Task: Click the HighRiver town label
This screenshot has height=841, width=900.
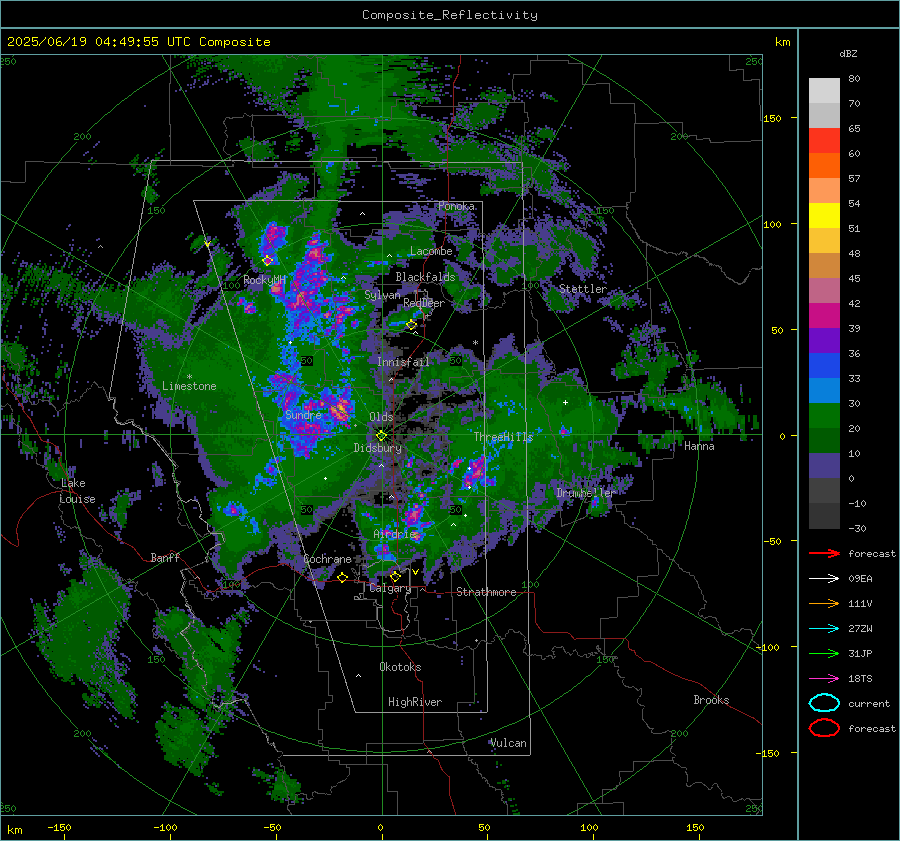Action: tap(415, 702)
